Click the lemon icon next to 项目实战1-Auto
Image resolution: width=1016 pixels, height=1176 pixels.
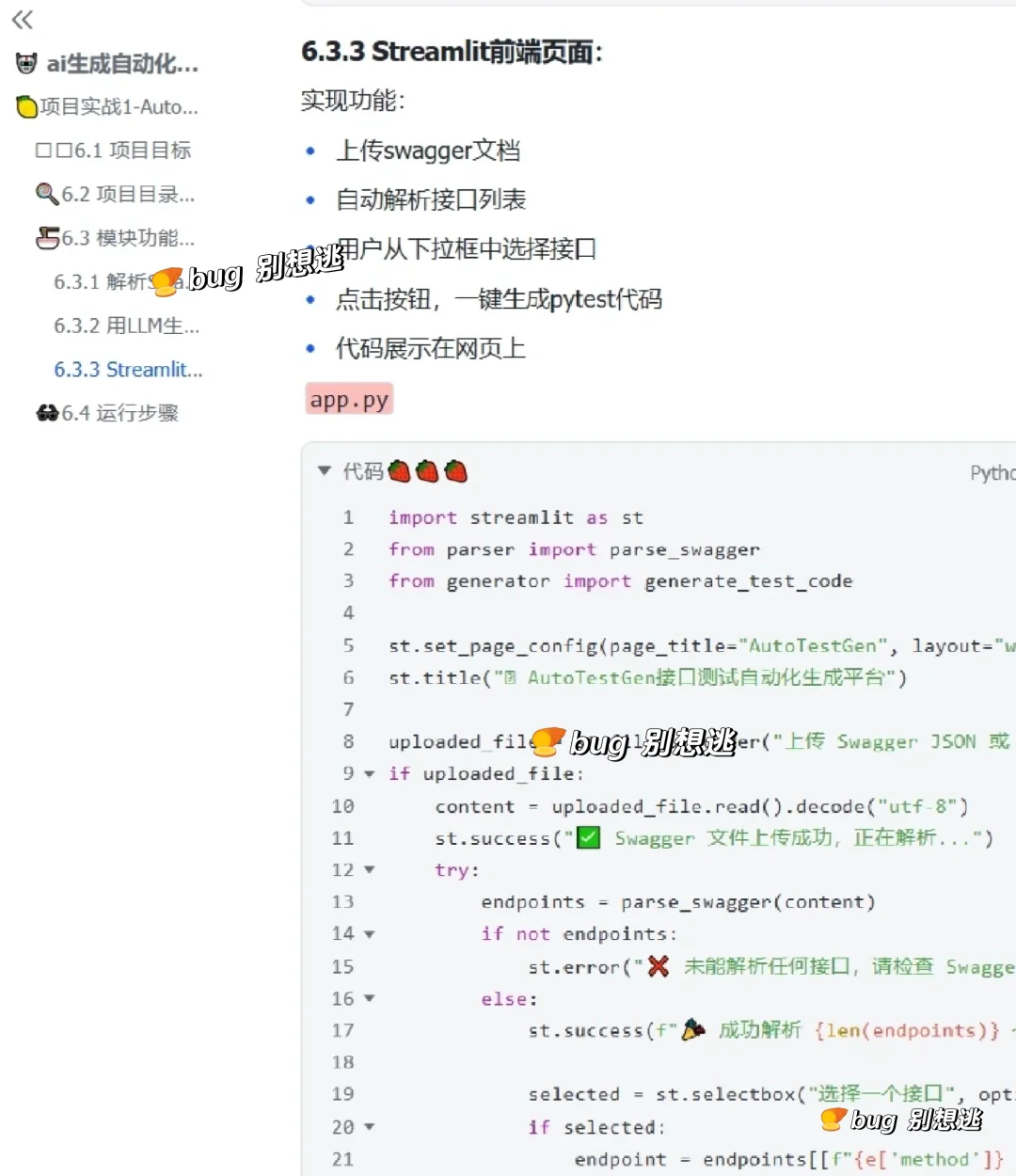pos(26,106)
